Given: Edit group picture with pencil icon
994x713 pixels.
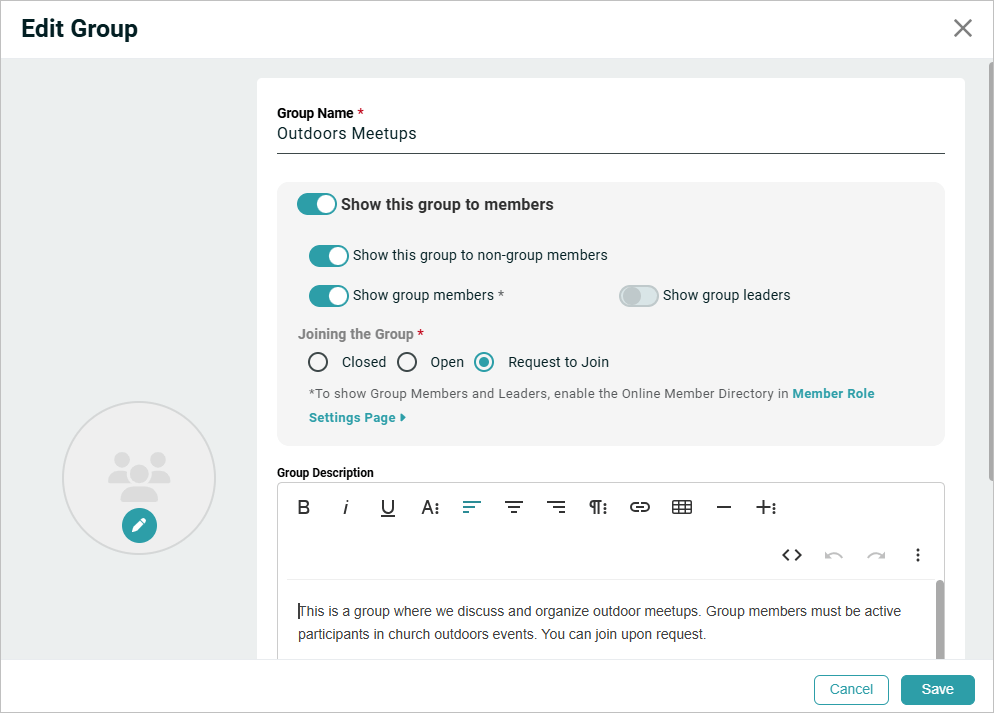Looking at the screenshot, I should click(139, 525).
